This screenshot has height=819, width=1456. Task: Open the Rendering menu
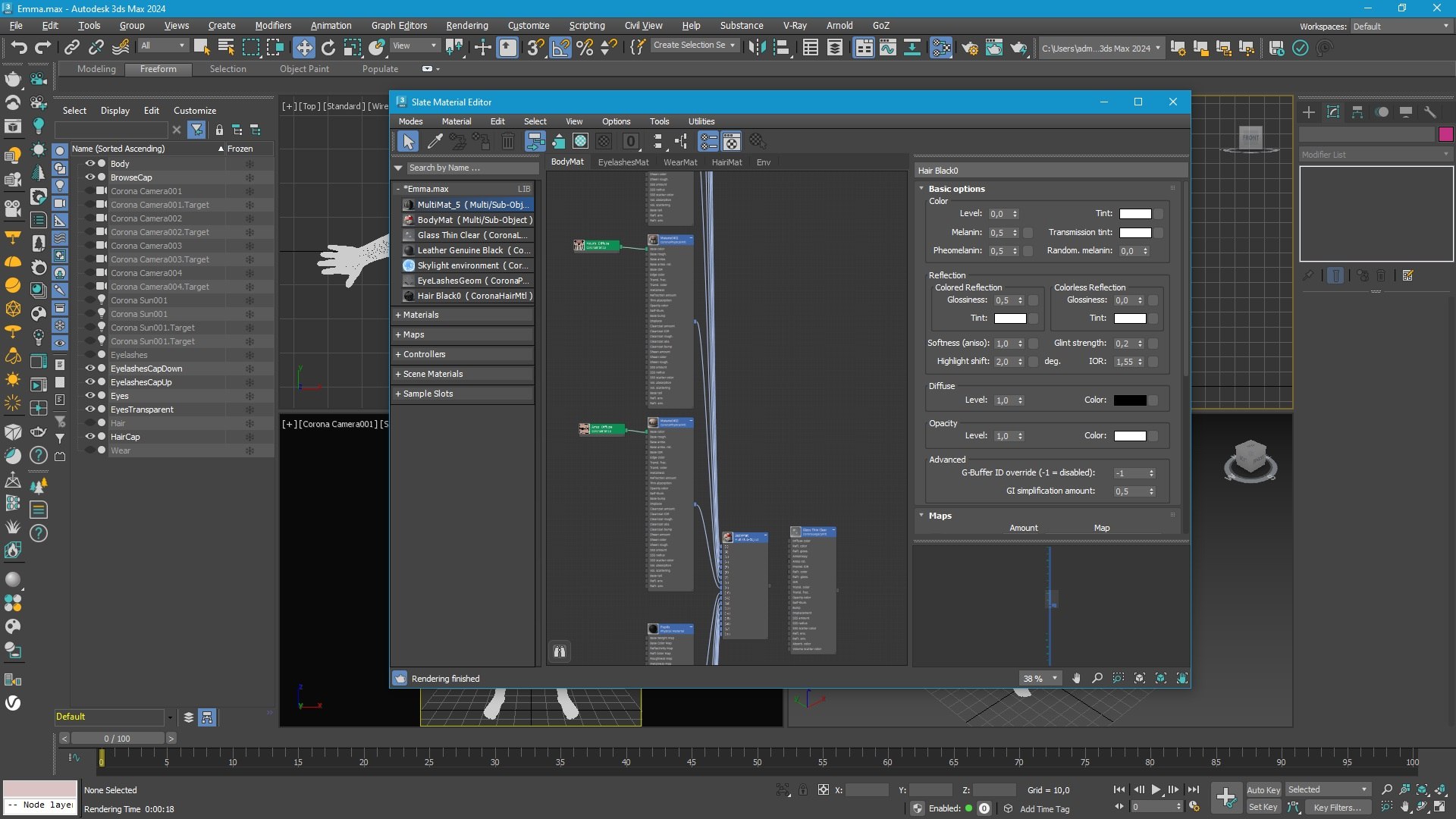[466, 25]
